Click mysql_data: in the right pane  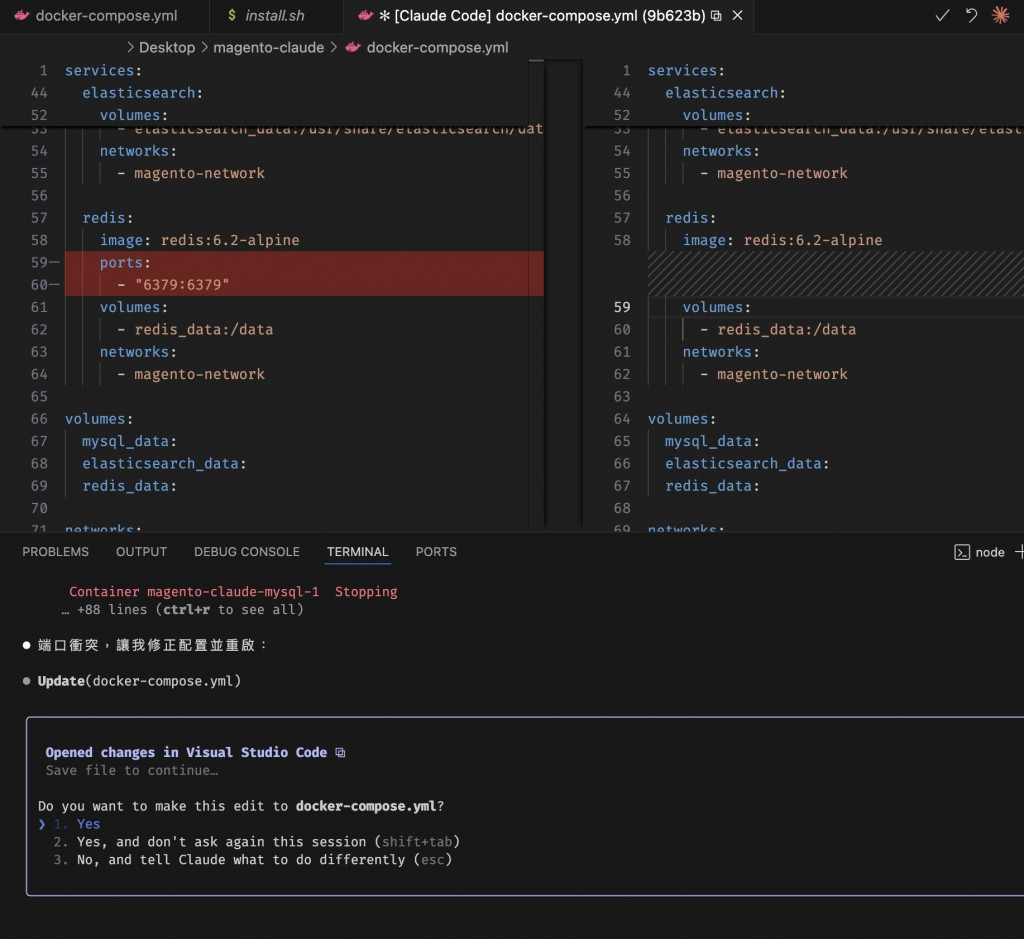click(x=712, y=441)
